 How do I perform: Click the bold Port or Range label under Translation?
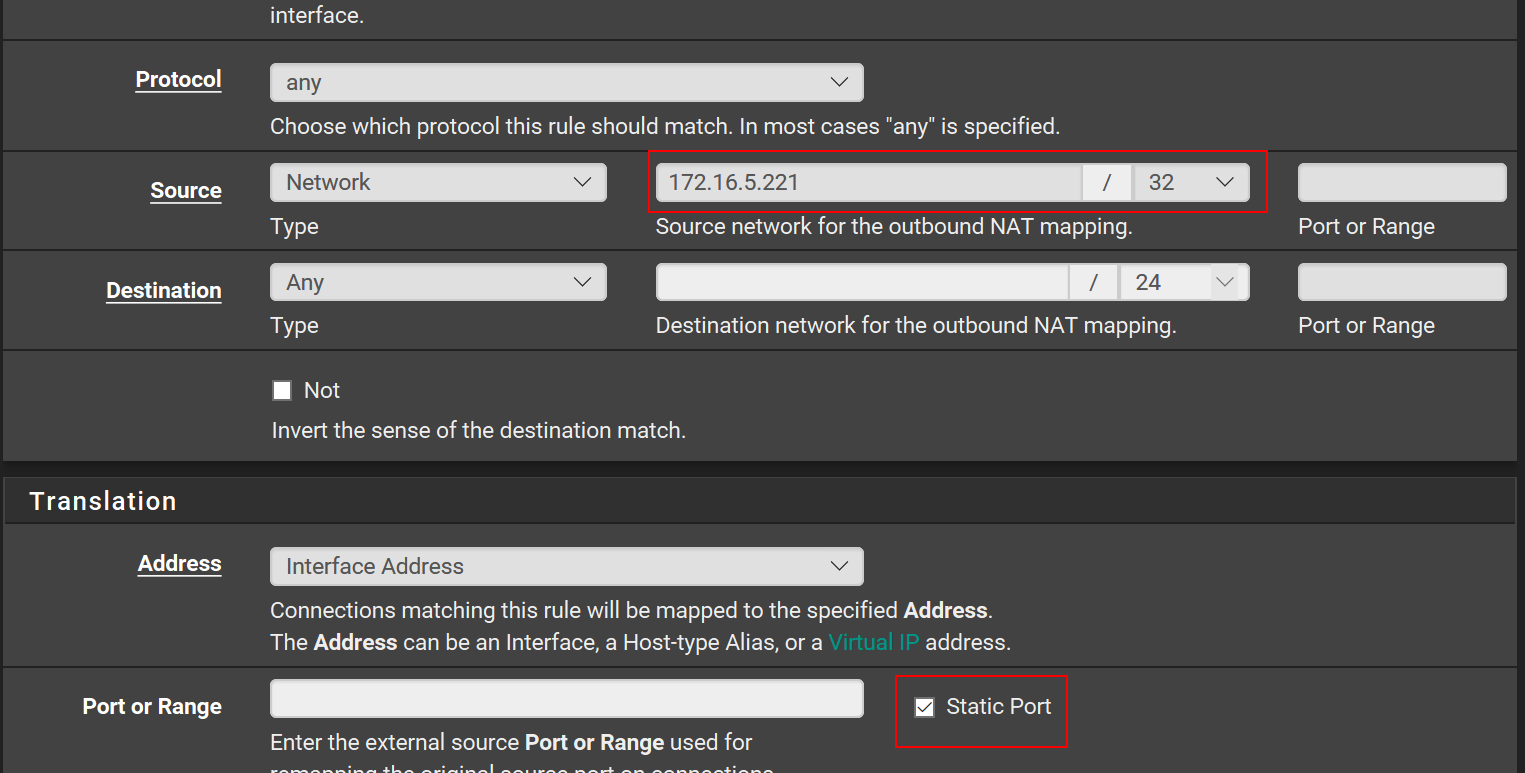point(152,707)
